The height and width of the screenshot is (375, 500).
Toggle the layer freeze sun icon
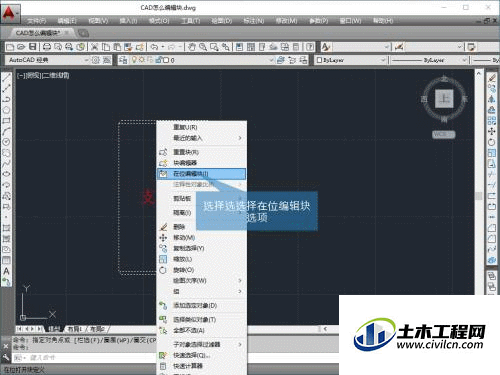(x=142, y=60)
